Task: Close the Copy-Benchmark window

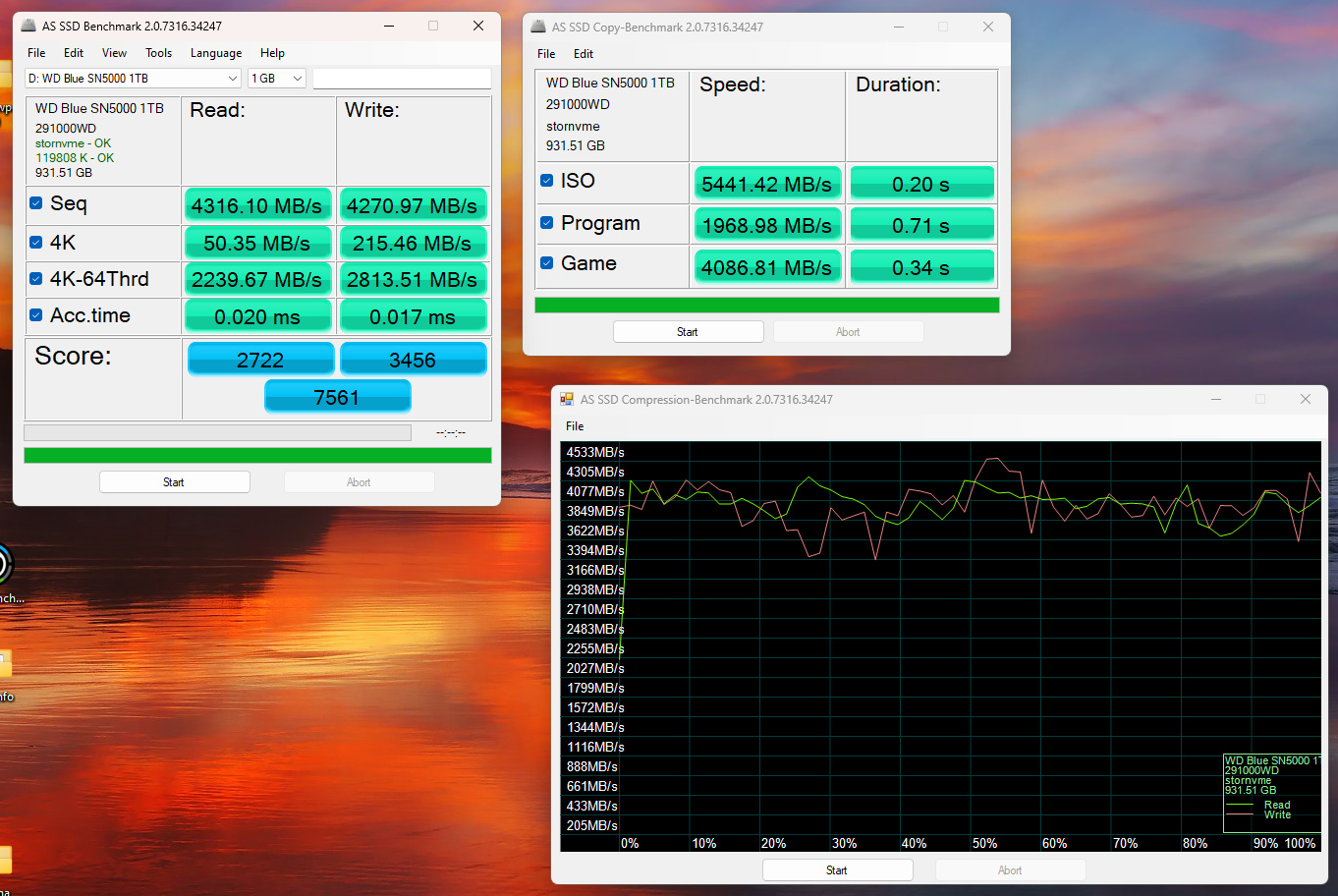Action: (x=988, y=27)
